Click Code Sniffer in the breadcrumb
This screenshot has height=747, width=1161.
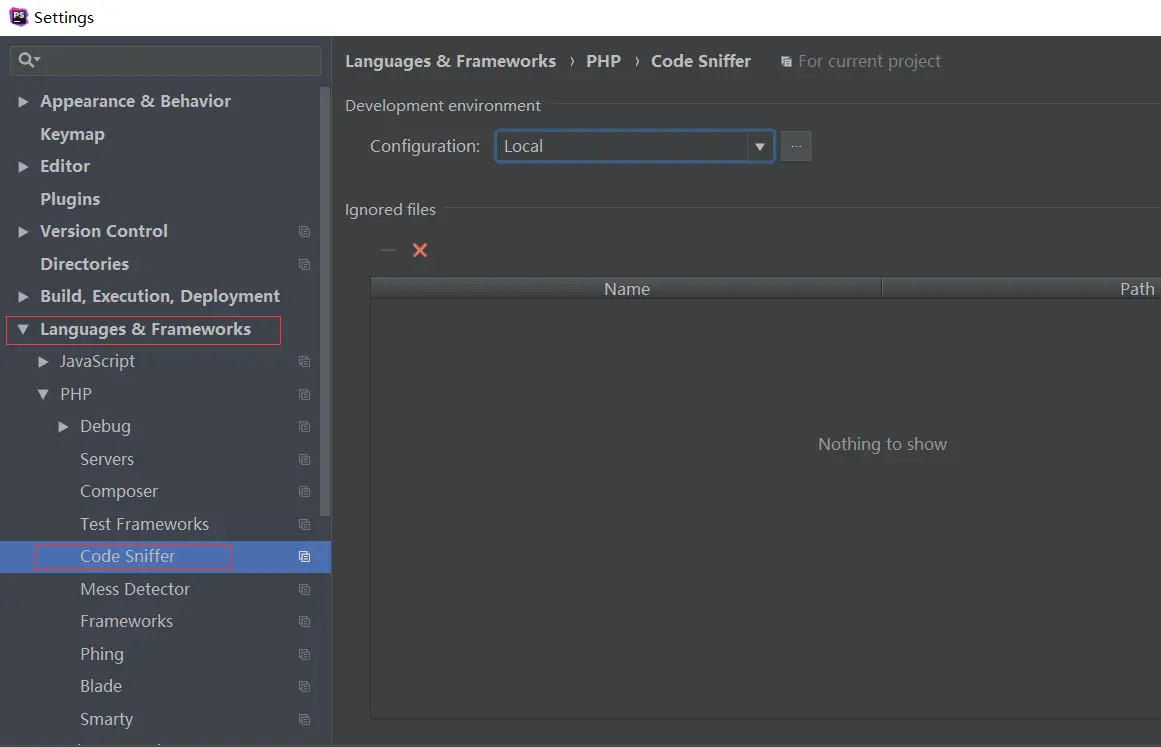click(x=700, y=61)
